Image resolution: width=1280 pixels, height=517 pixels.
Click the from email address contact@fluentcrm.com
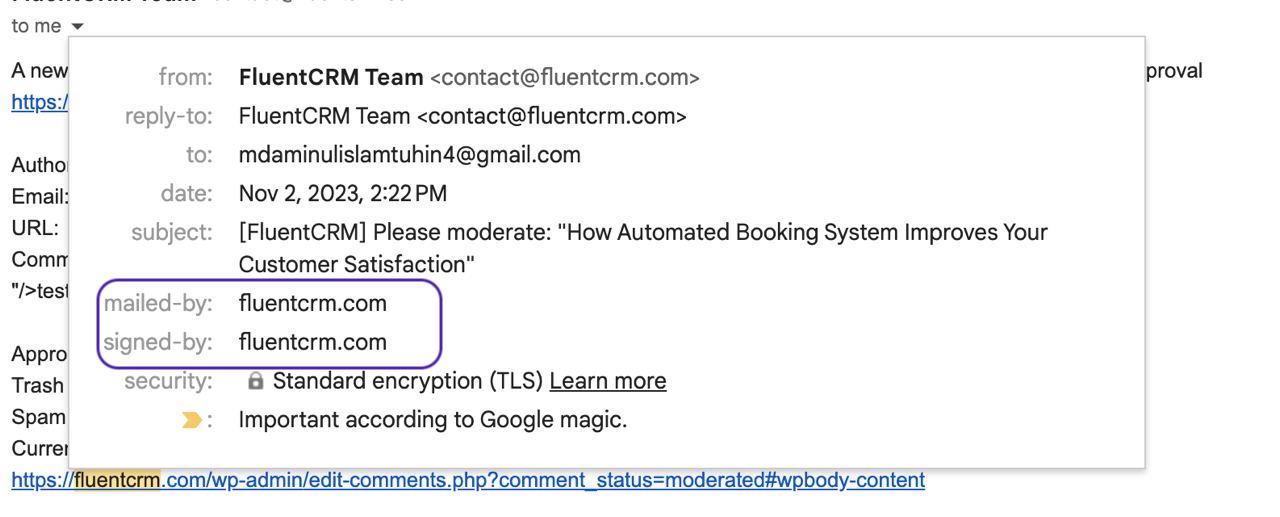(564, 77)
